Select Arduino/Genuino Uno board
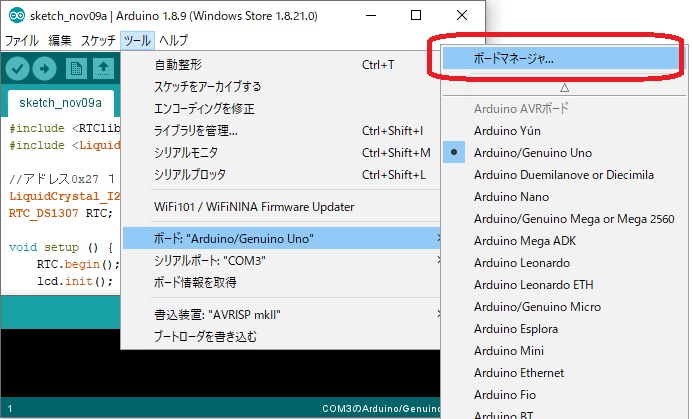Viewport: 692px width, 419px height. click(x=564, y=153)
